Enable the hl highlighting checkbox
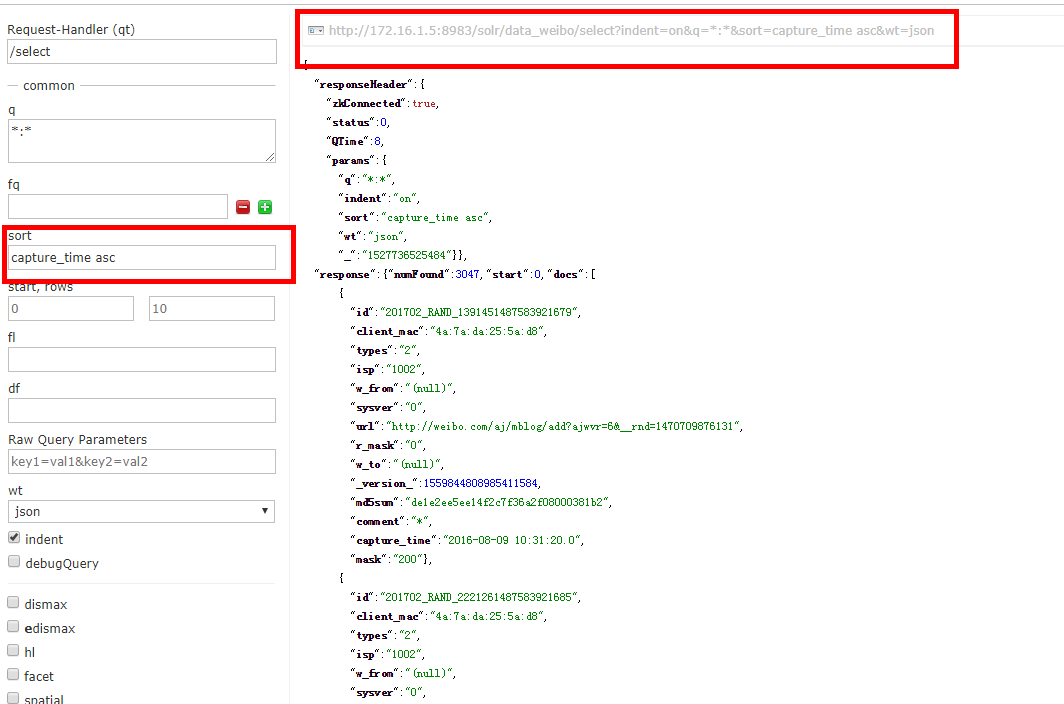The width and height of the screenshot is (1064, 704). (14, 651)
